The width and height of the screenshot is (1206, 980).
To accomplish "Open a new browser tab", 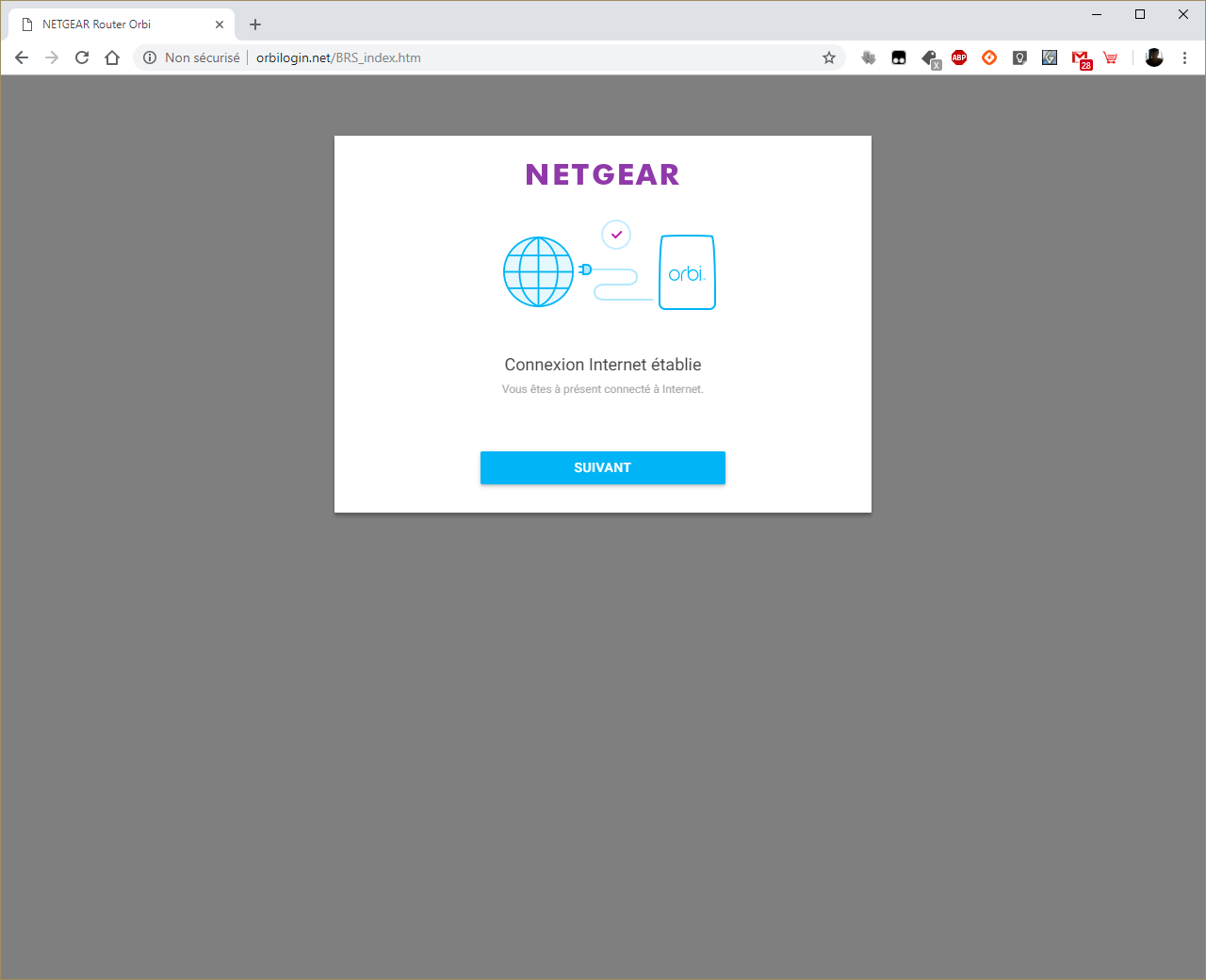I will click(x=255, y=24).
